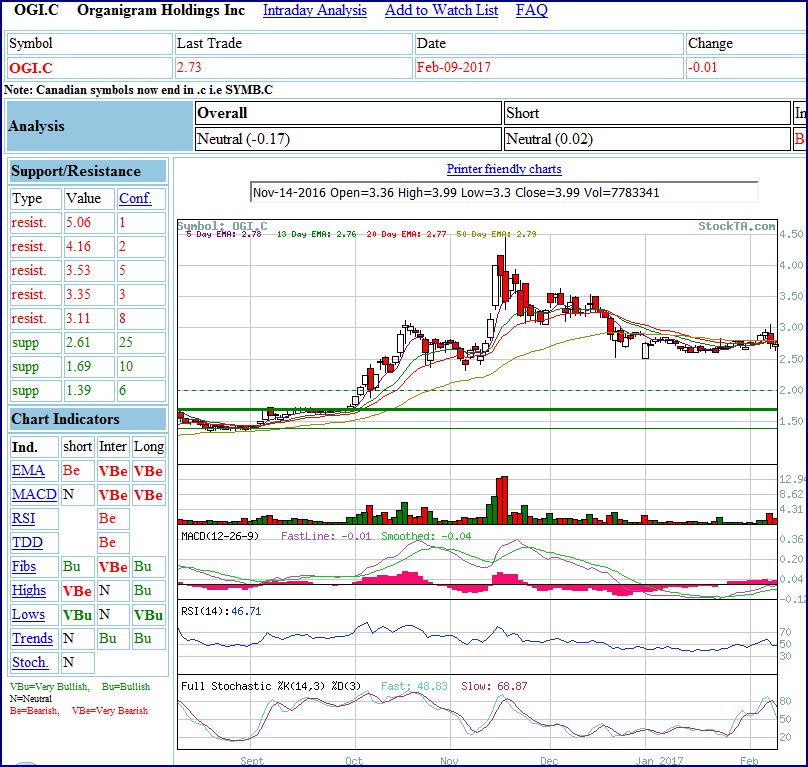The width and height of the screenshot is (808, 767).
Task: Open the EMA indicator details
Action: tap(28, 471)
